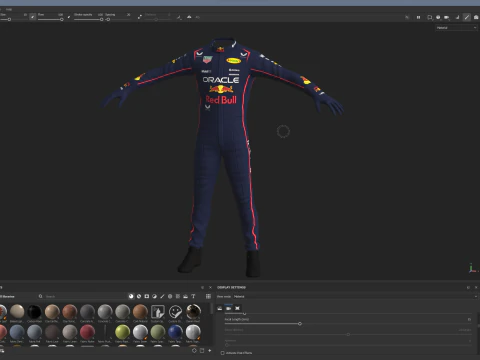The image size is (480, 360).
Task: Click the search magnifier in the assets panel
Action: coord(40,296)
